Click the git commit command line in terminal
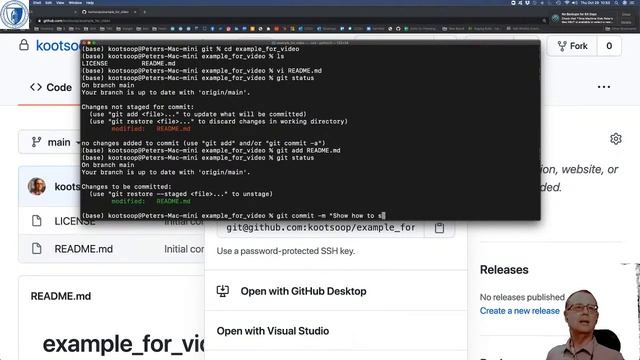Viewport: 640px width, 360px height. click(x=233, y=216)
